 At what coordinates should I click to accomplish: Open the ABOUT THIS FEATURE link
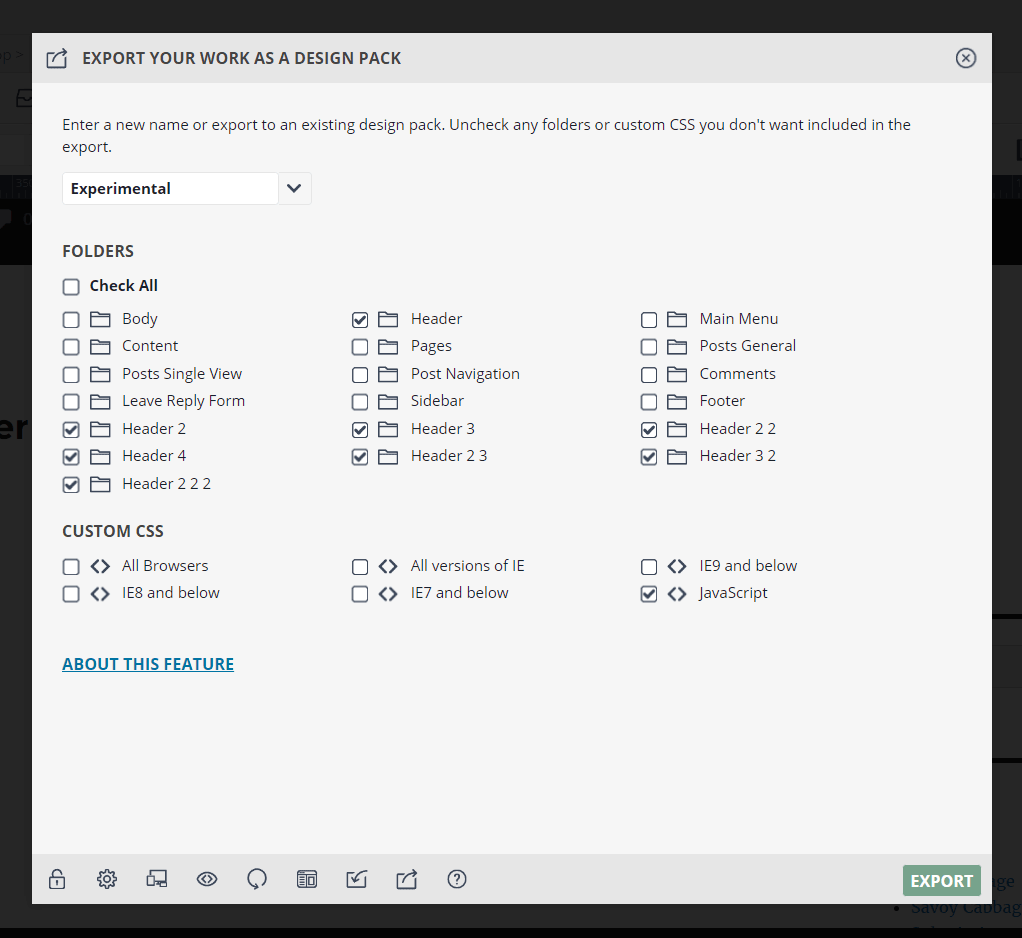pos(148,664)
